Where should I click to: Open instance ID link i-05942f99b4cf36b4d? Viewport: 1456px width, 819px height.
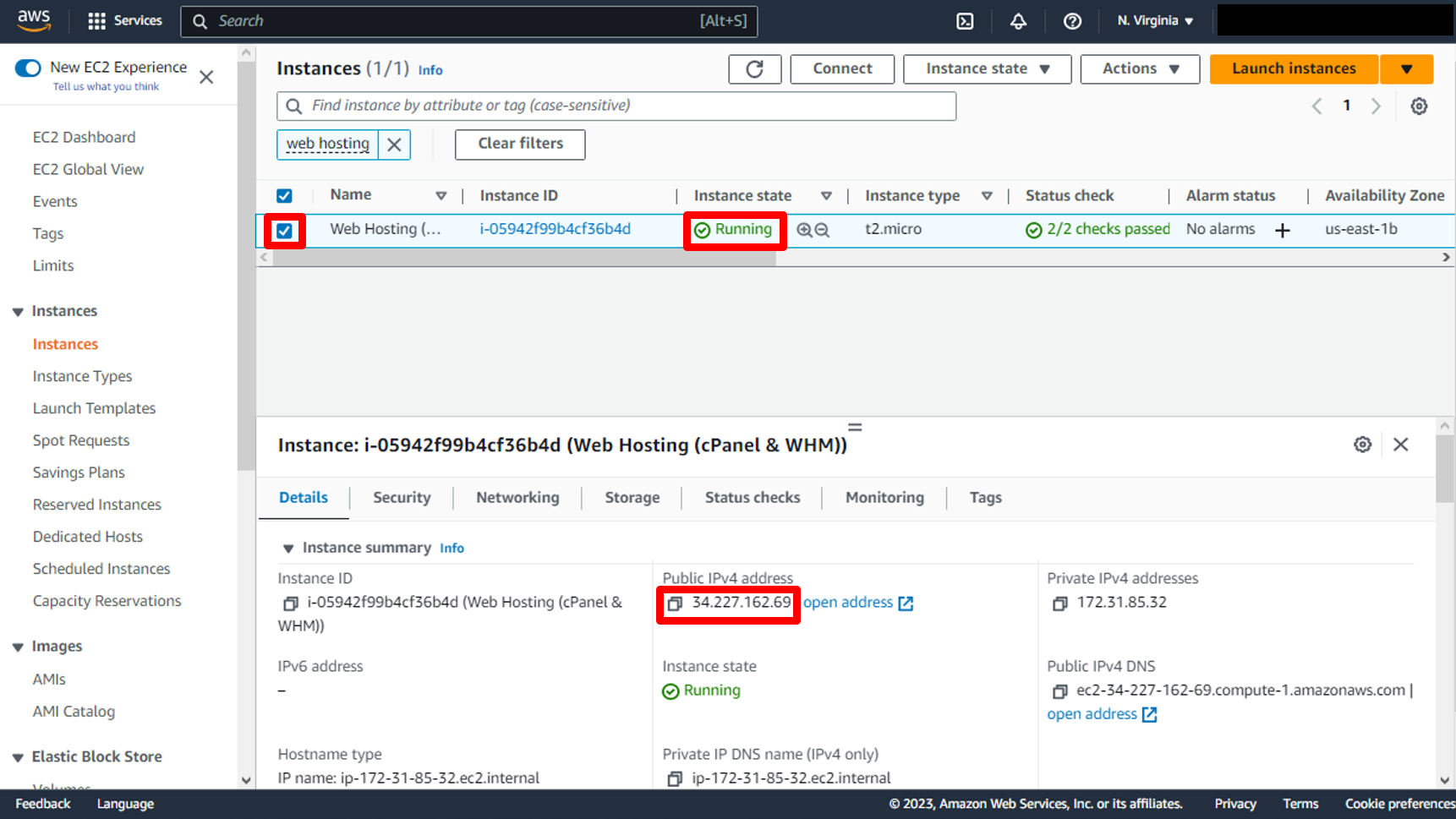click(555, 230)
